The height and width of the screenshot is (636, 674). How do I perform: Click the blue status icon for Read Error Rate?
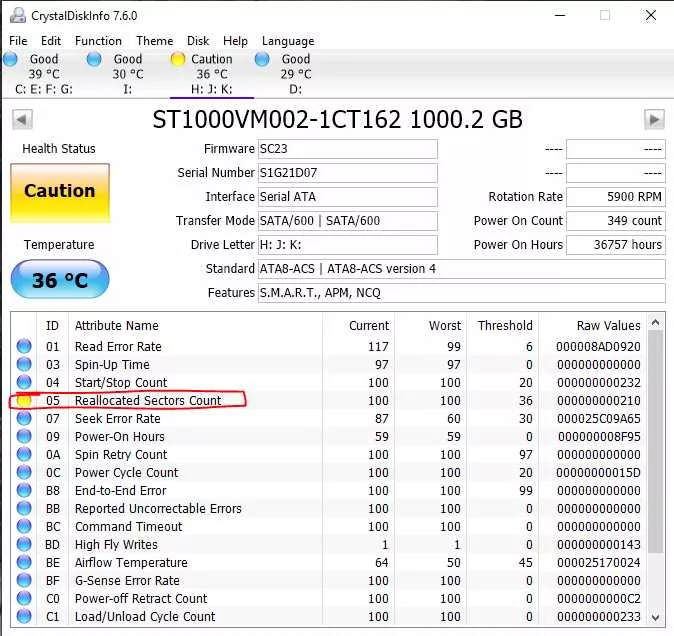pyautogui.click(x=24, y=346)
